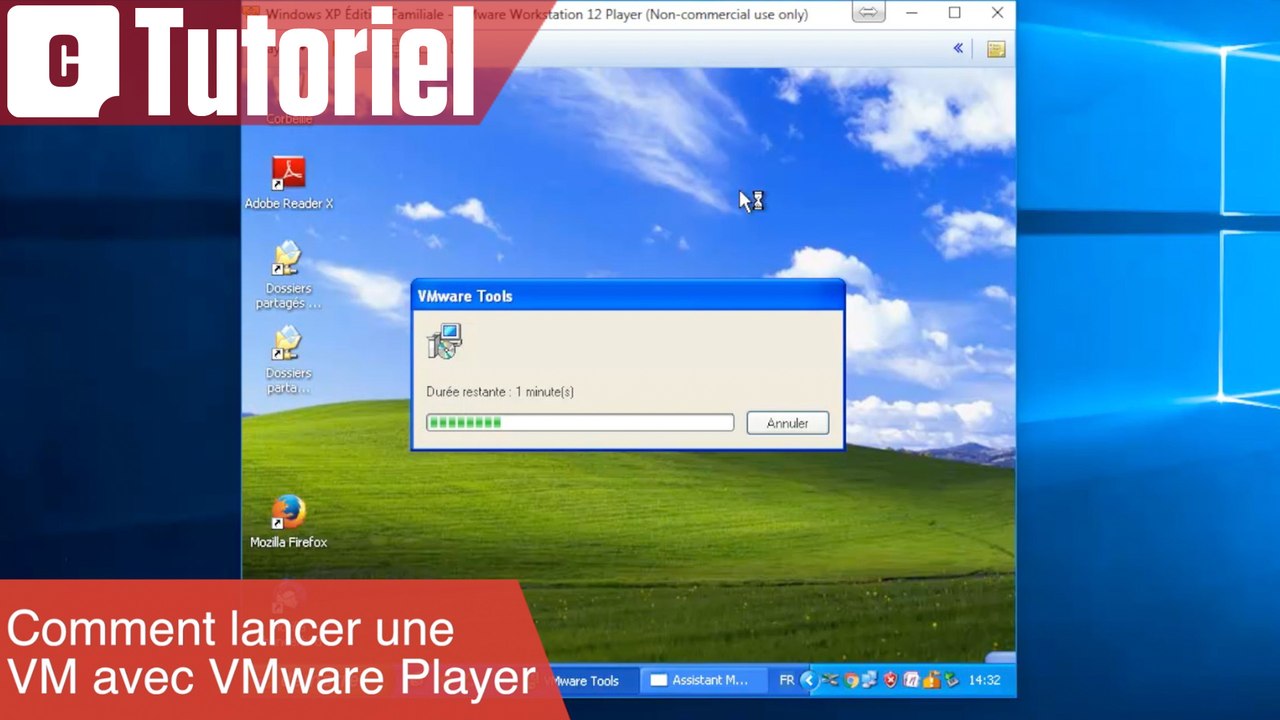Maximize the VMware Workstation 12 Player window
Image resolution: width=1280 pixels, height=720 pixels.
coord(955,13)
